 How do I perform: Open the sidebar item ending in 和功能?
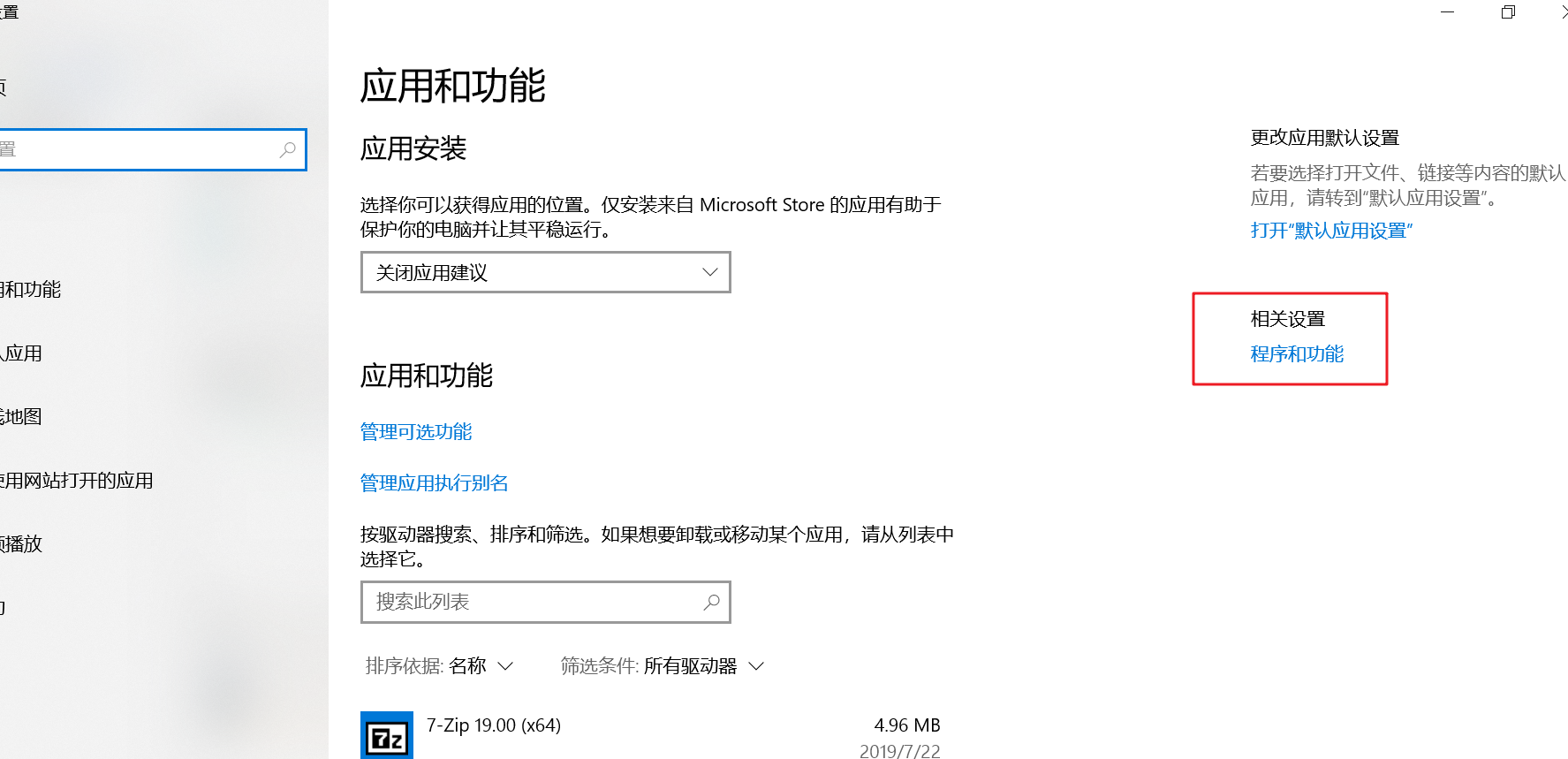click(x=31, y=290)
